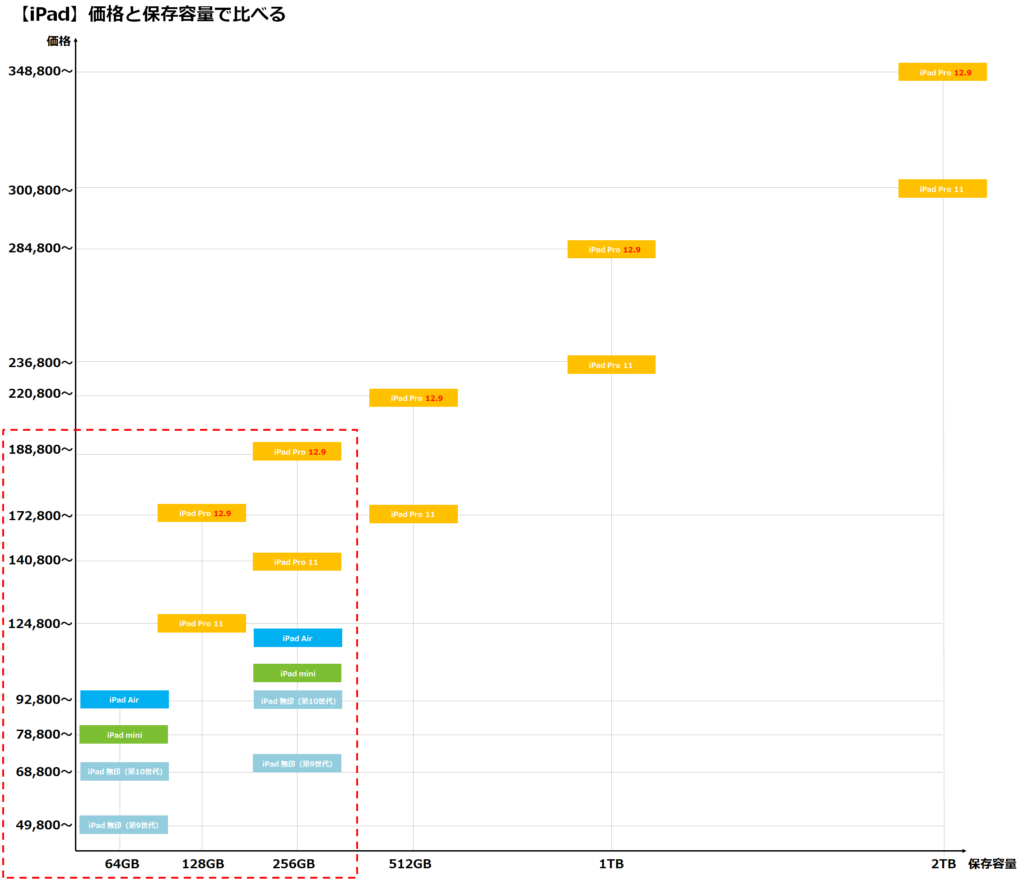Click the iPad 無印 (第10世代) box above 256GB

(298, 700)
